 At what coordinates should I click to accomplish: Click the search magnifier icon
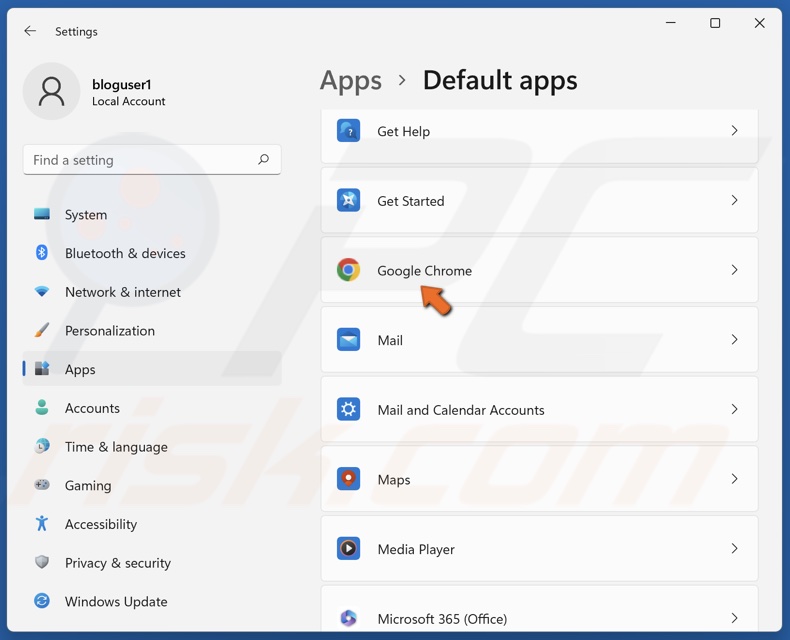(264, 160)
